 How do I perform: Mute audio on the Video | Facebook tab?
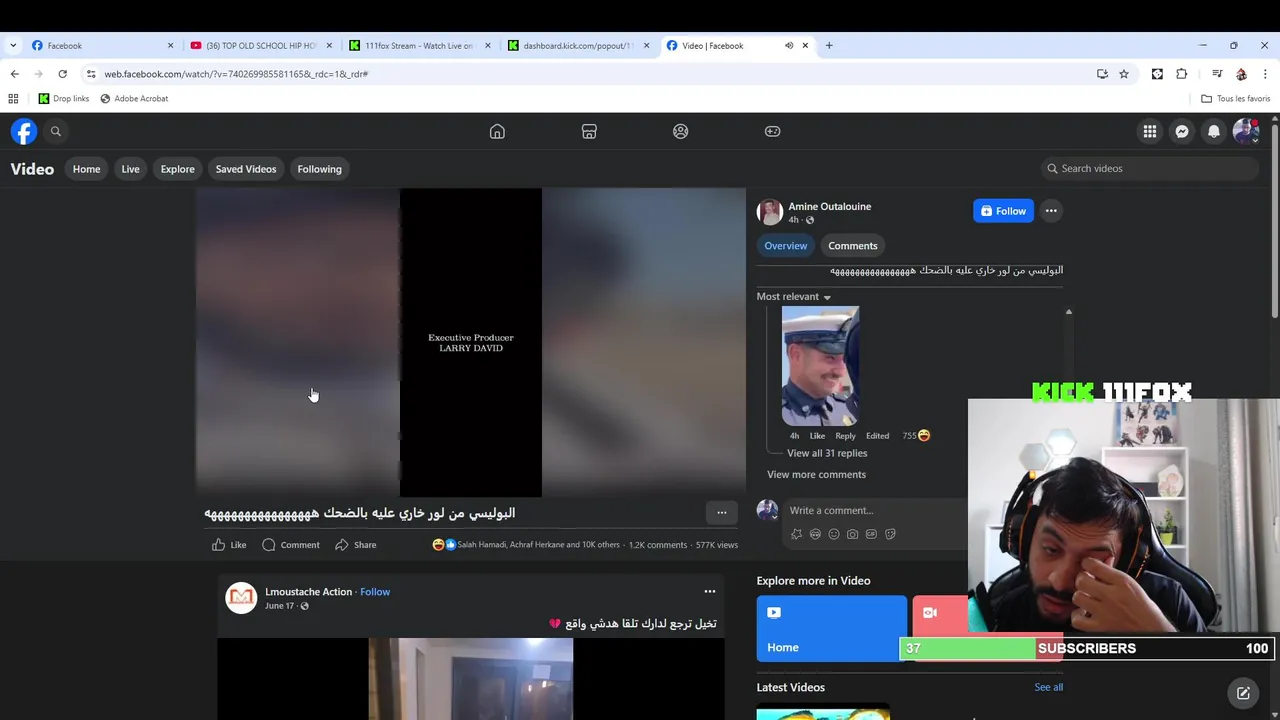point(789,45)
